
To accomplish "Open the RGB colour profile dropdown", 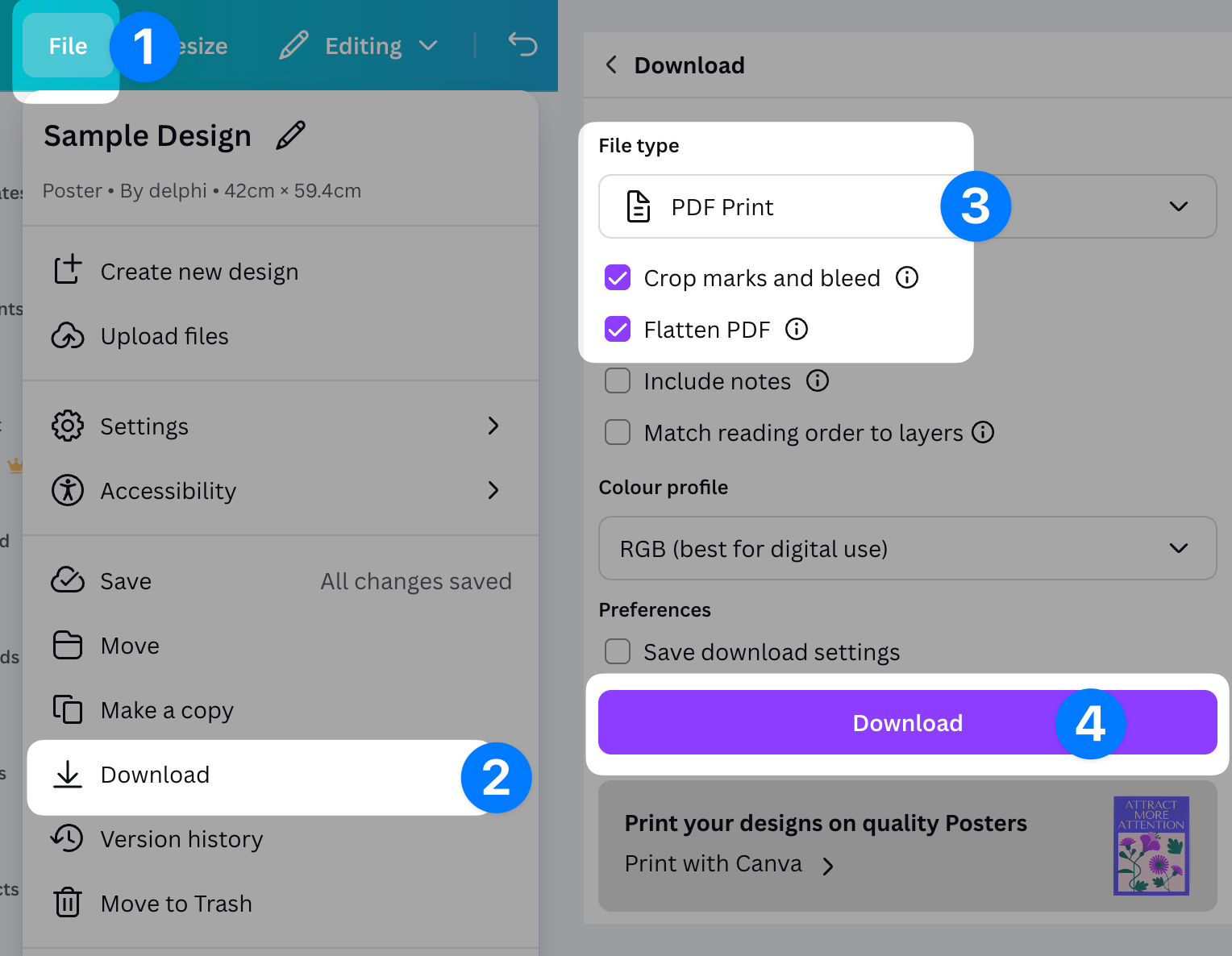I will pos(907,549).
